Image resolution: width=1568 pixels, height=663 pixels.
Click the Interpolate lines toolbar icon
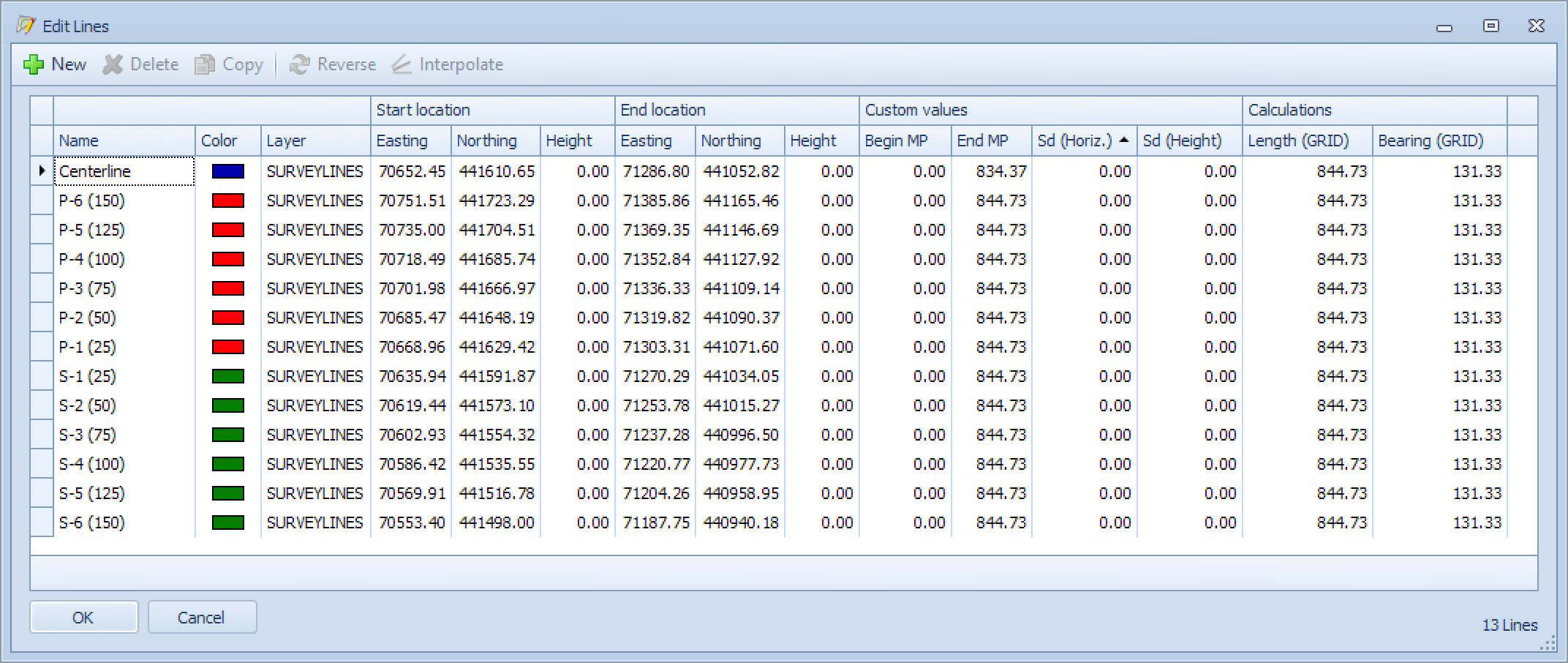pyautogui.click(x=402, y=65)
